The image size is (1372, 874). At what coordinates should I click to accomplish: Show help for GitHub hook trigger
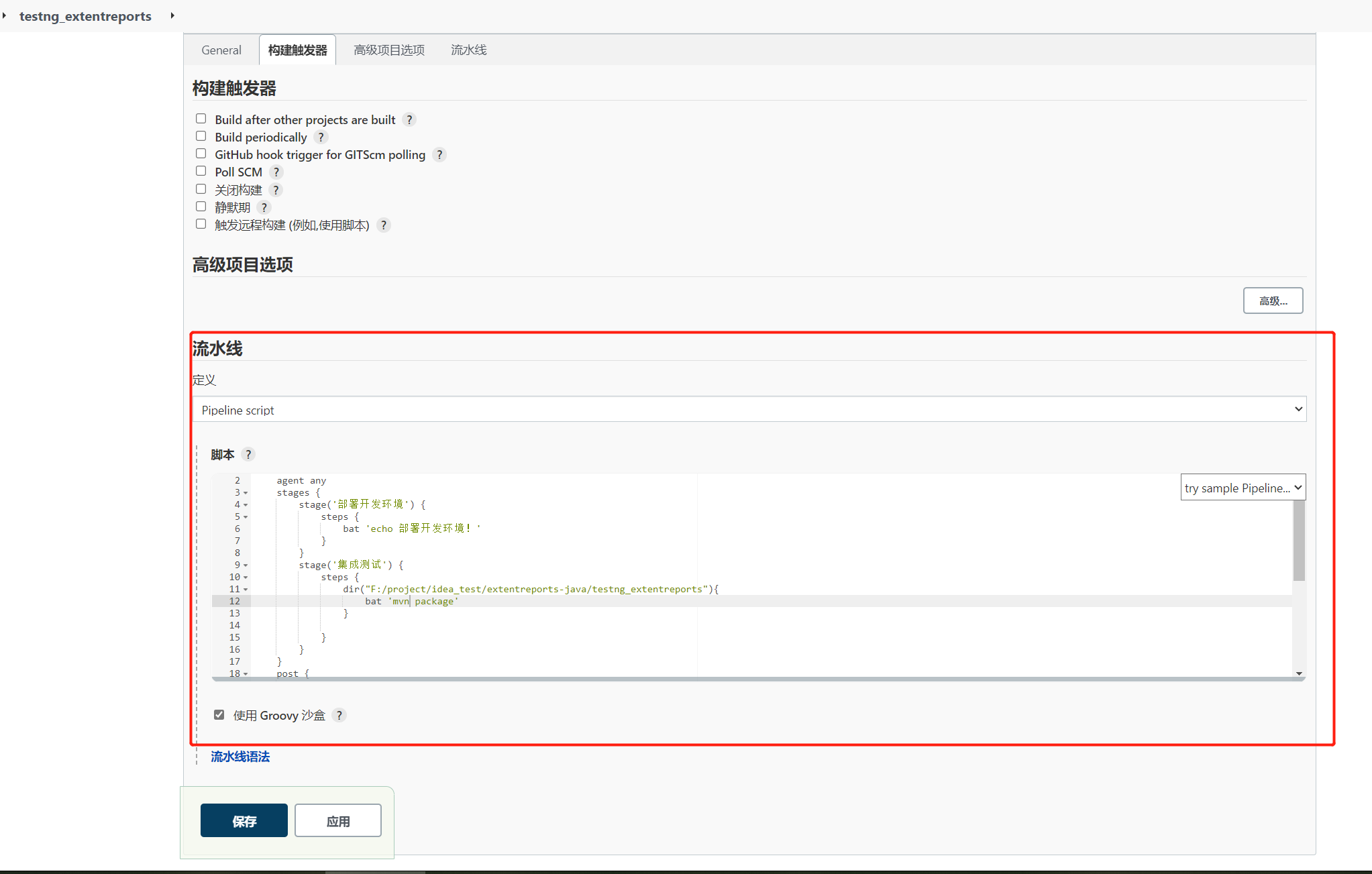coord(439,154)
